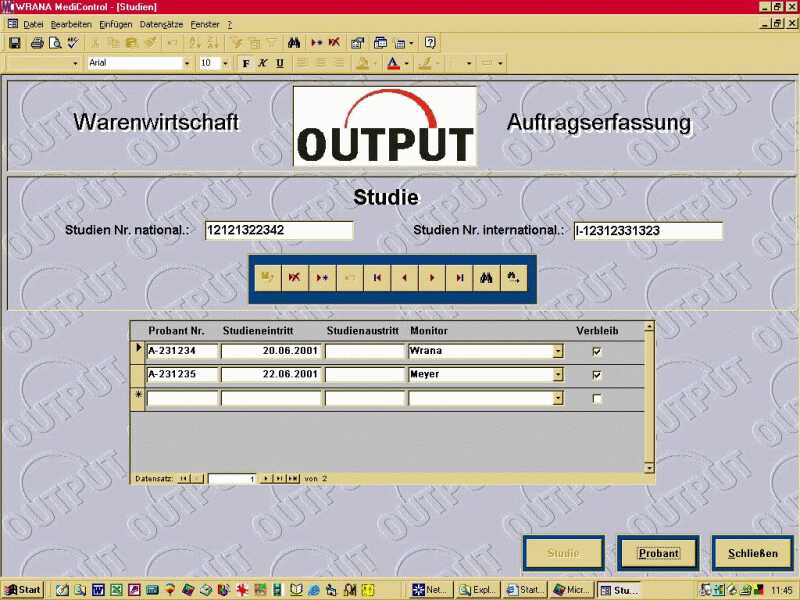Click the binoculars search button in blue panel

tap(487, 278)
